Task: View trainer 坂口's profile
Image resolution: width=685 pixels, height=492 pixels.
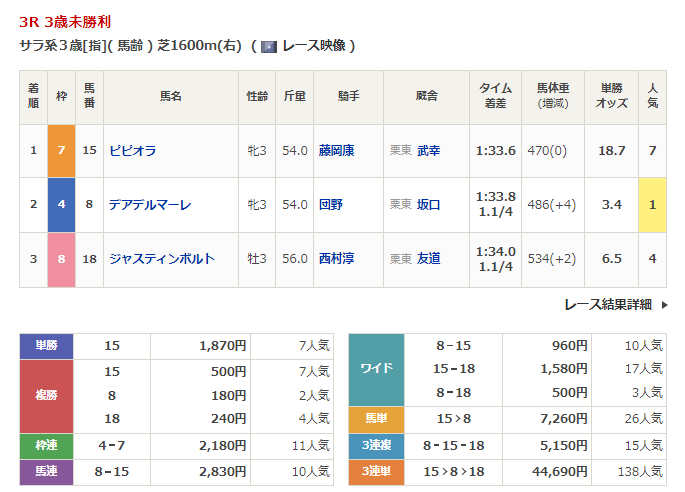Action: pos(428,205)
